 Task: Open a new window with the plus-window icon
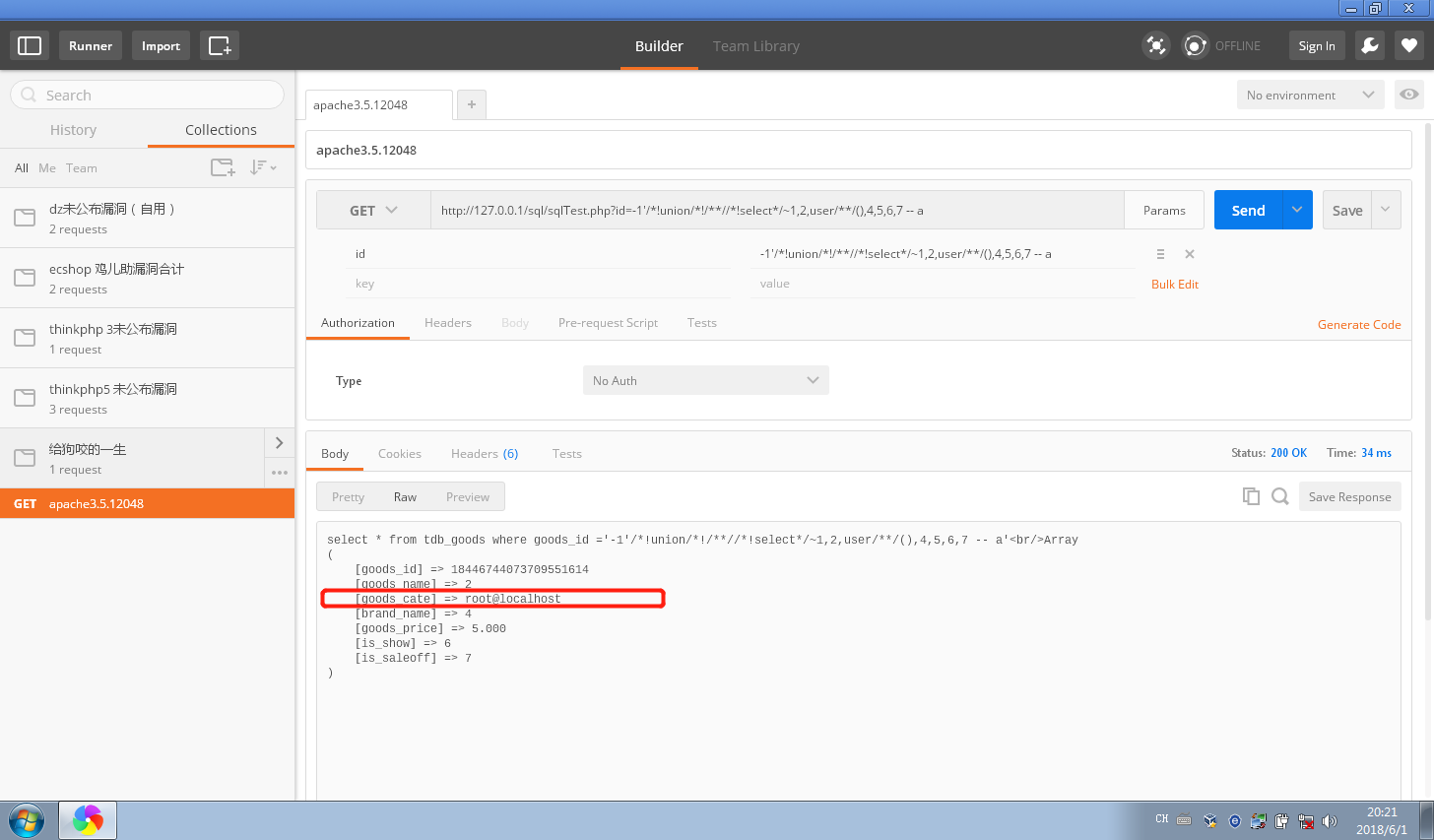(x=220, y=45)
